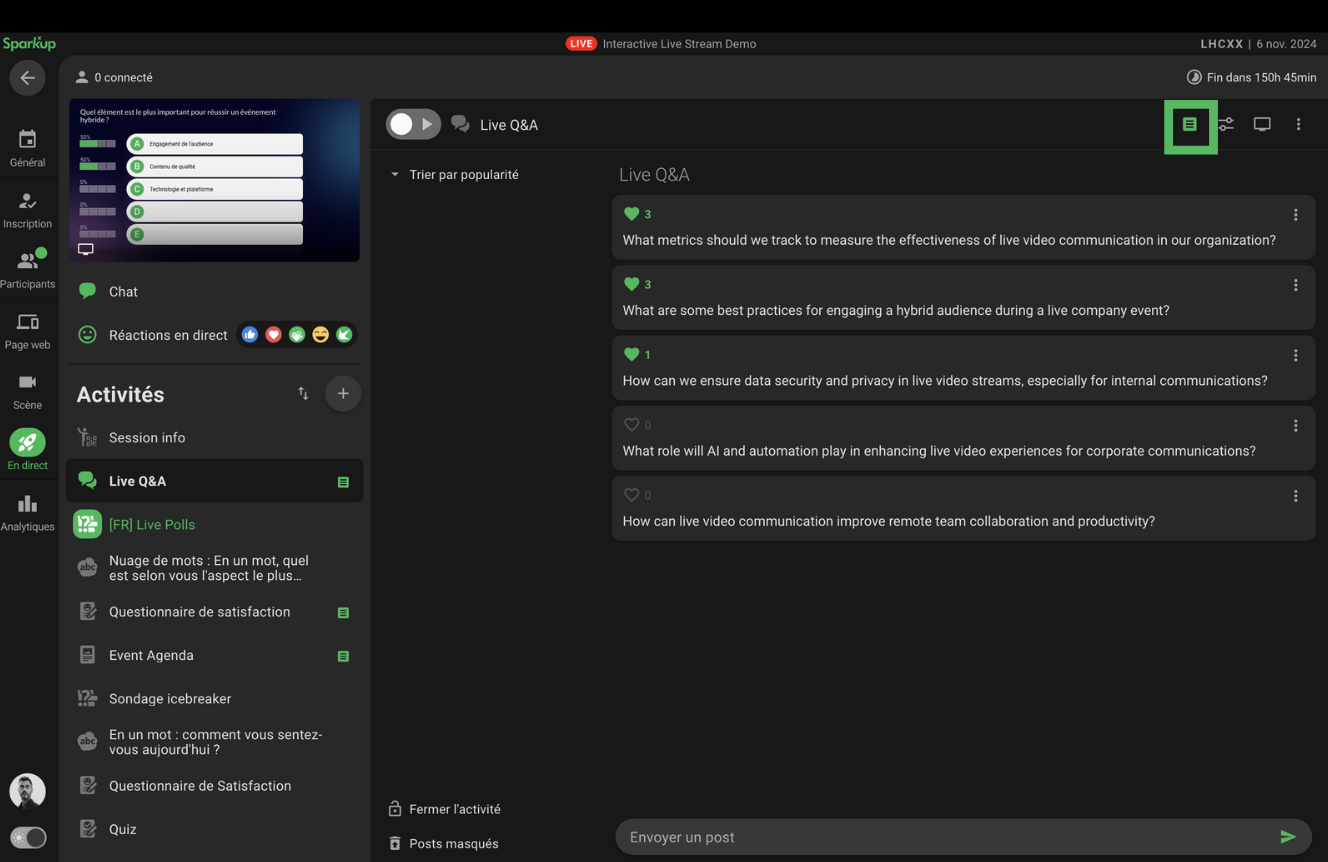Open the Chat item in the panel
Image resolution: width=1328 pixels, height=862 pixels.
point(123,292)
